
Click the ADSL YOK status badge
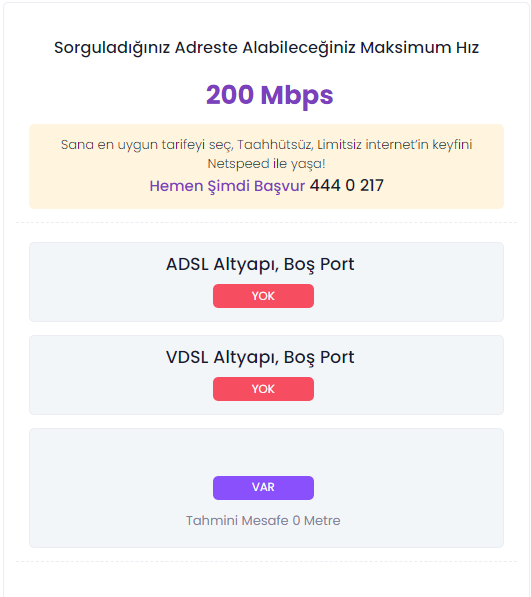(263, 296)
